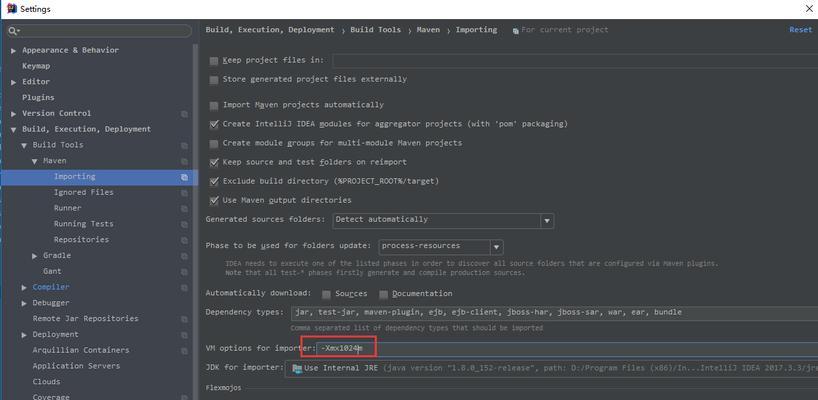Viewport: 818px width, 400px height.
Task: Click the search magnifier icon in settings
Action: click(x=13, y=31)
